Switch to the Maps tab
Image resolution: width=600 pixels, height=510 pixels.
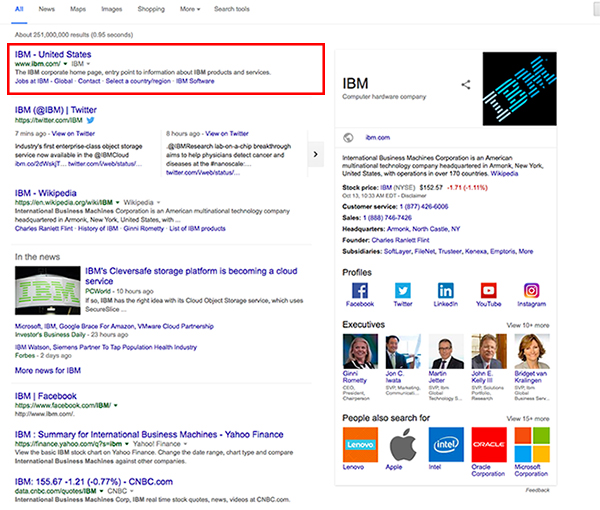click(78, 9)
